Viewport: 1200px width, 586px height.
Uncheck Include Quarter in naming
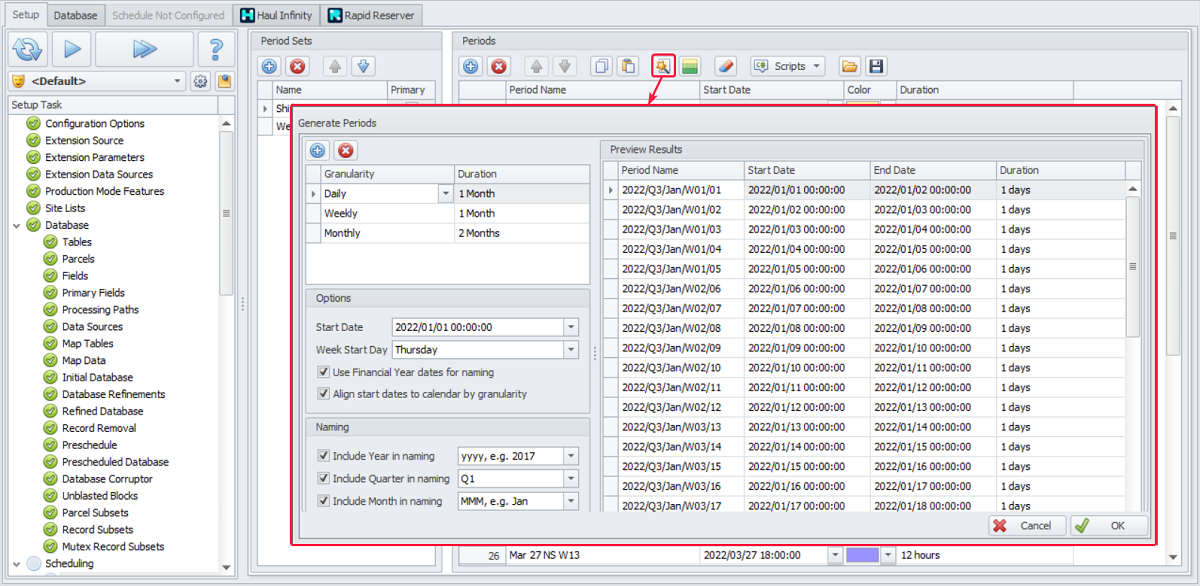[x=324, y=479]
